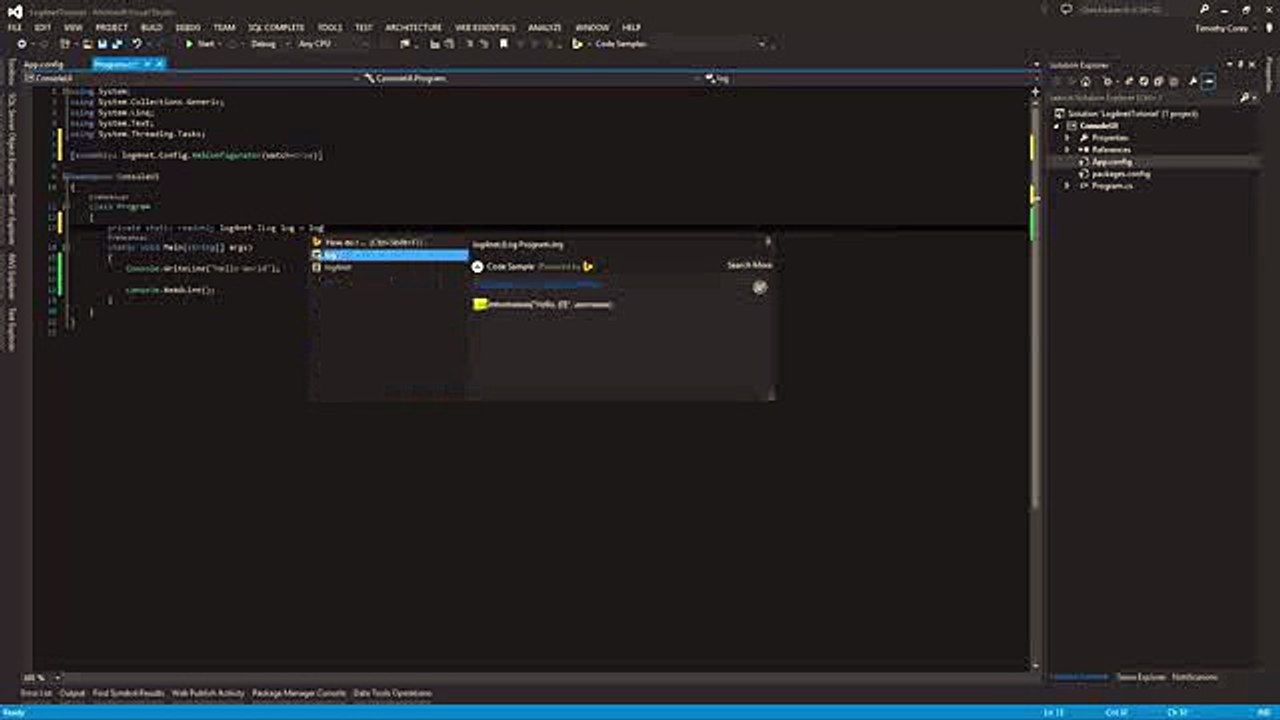Close the Program.cs editor tab
This screenshot has height=720, width=1280.
(158, 64)
